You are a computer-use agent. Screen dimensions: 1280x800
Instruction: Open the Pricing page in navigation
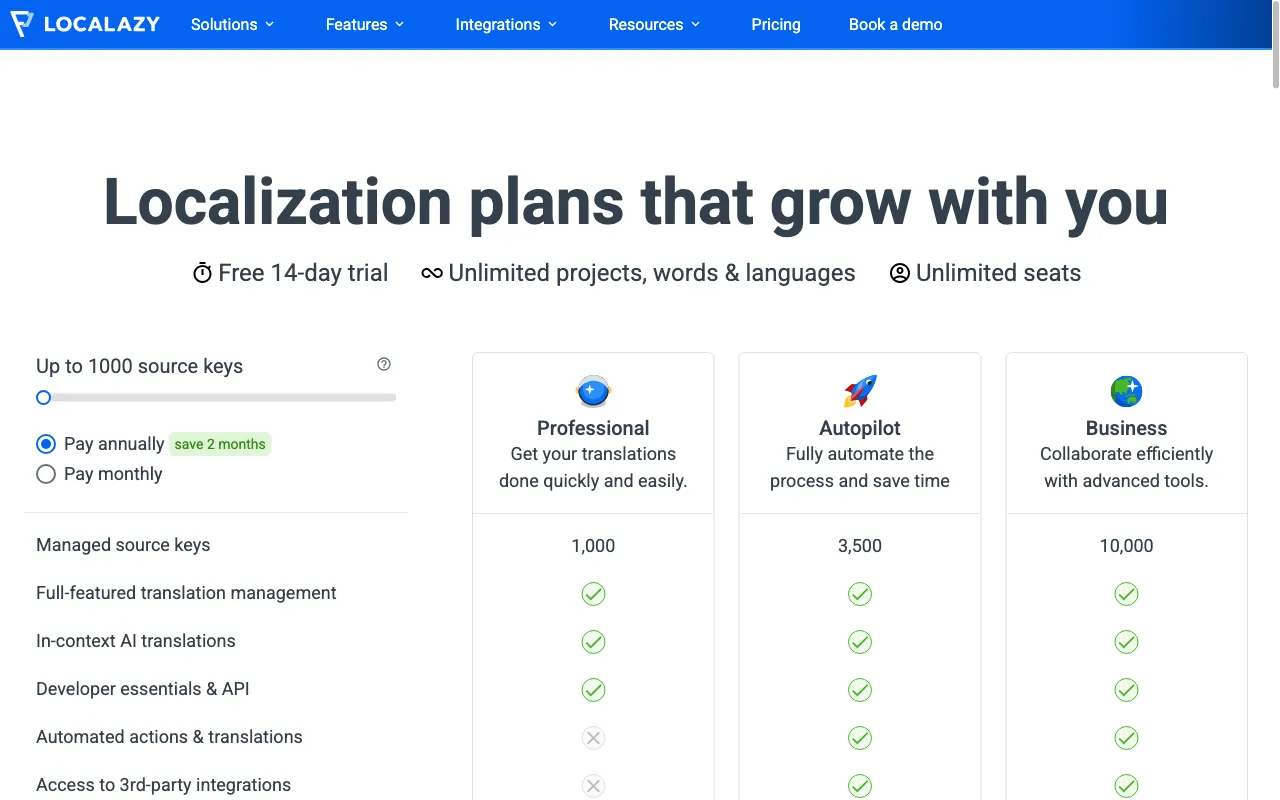coord(776,24)
